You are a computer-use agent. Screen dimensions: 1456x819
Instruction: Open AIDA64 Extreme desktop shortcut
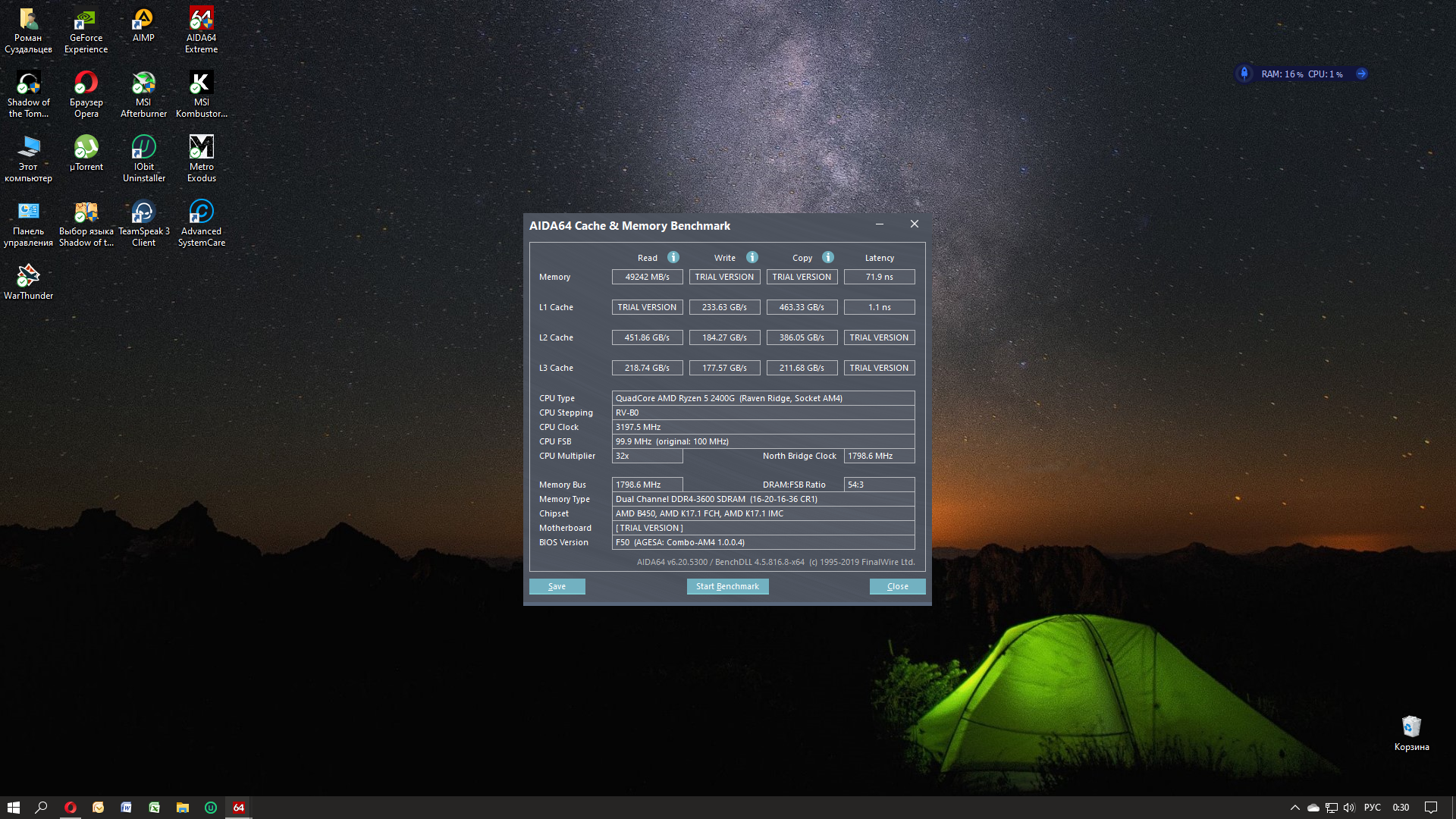point(201,29)
